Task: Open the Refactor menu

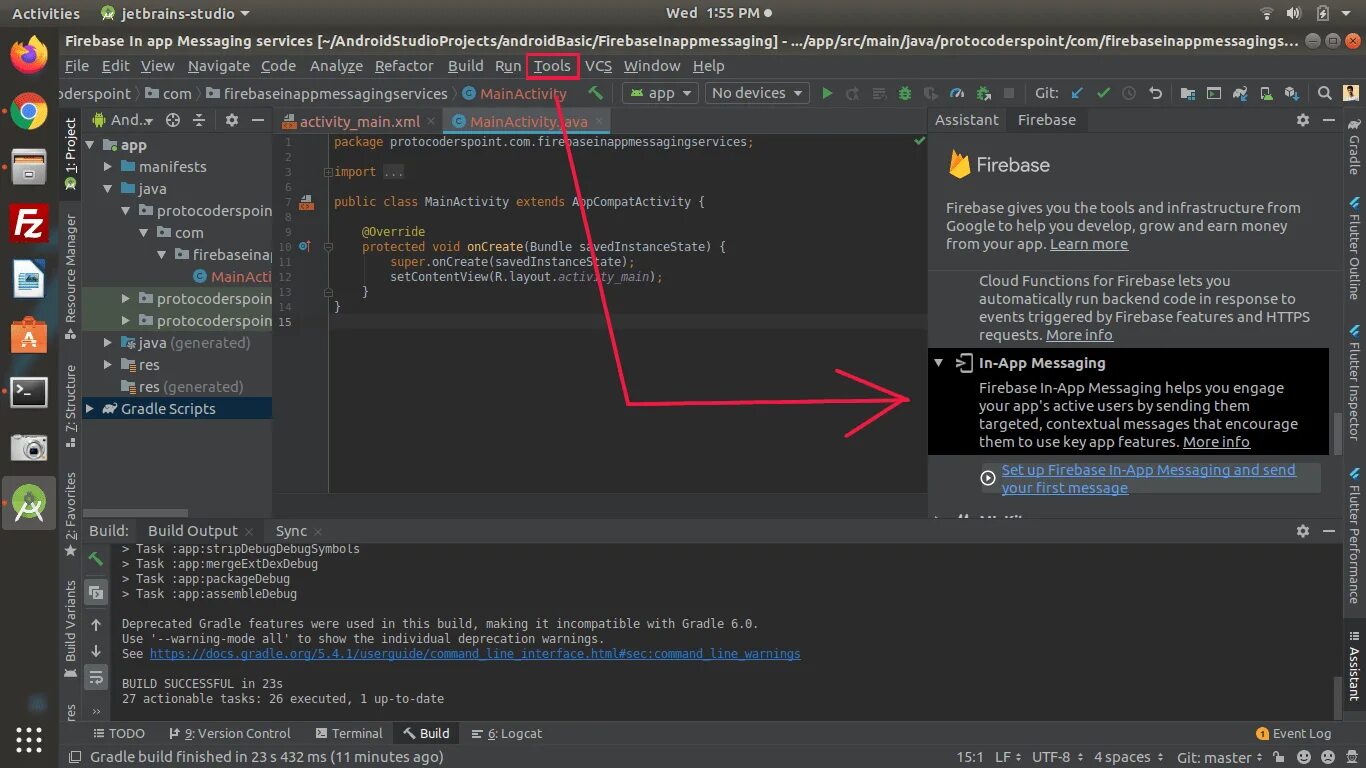Action: [x=404, y=66]
